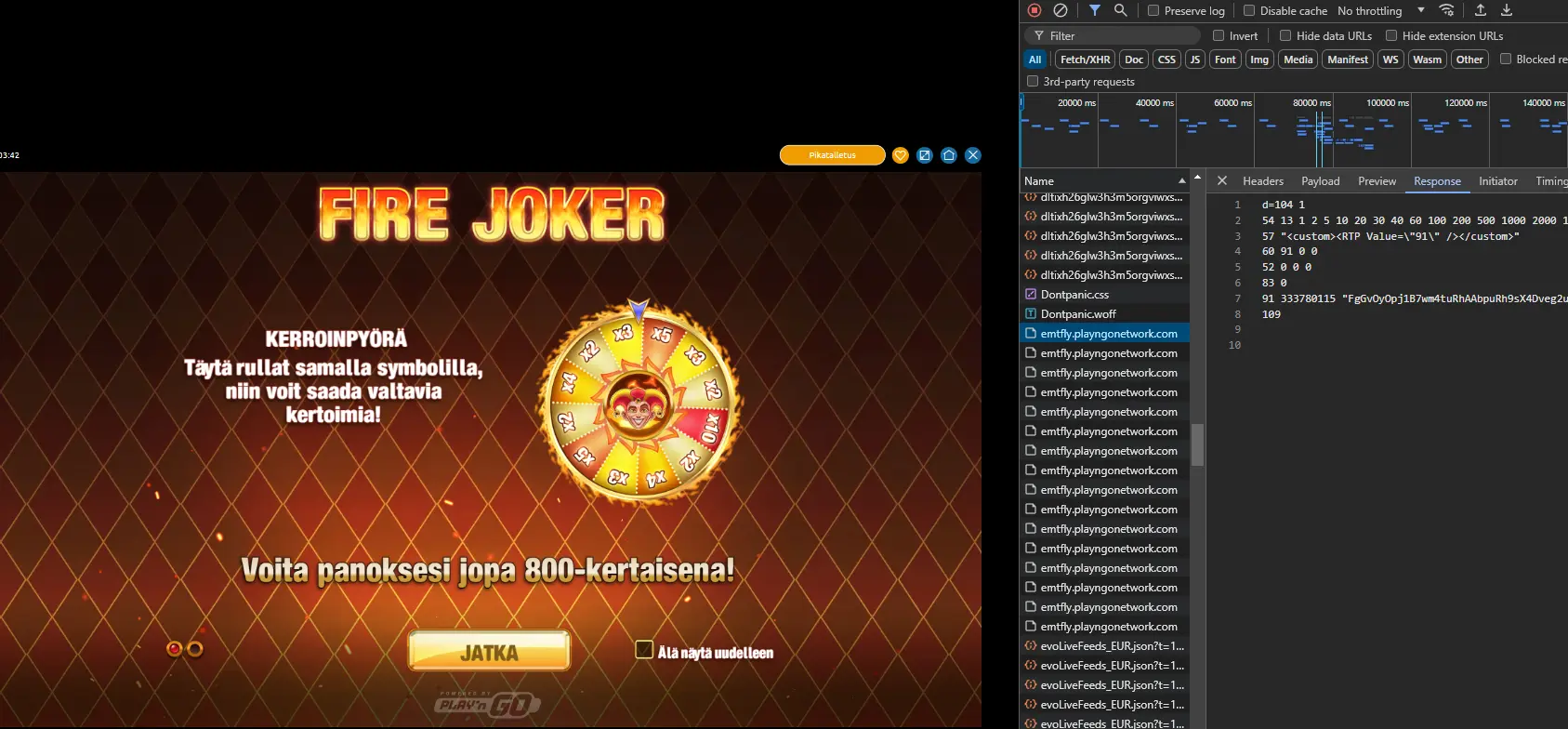Viewport: 1568px width, 729px height.
Task: Check 3rd-party requests option
Action: click(1033, 81)
